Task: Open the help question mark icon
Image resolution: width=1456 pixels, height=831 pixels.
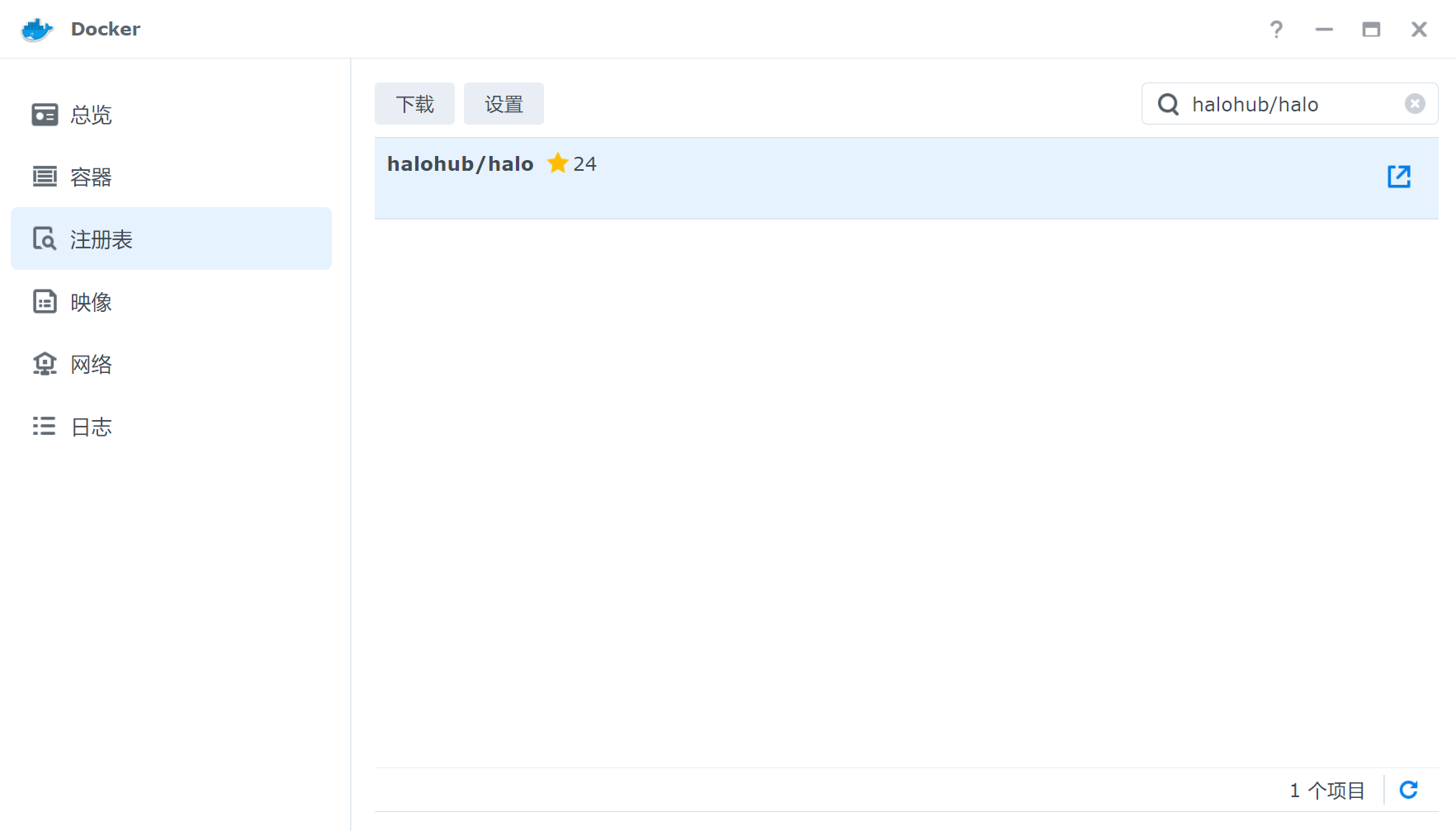Action: pyautogui.click(x=1276, y=30)
